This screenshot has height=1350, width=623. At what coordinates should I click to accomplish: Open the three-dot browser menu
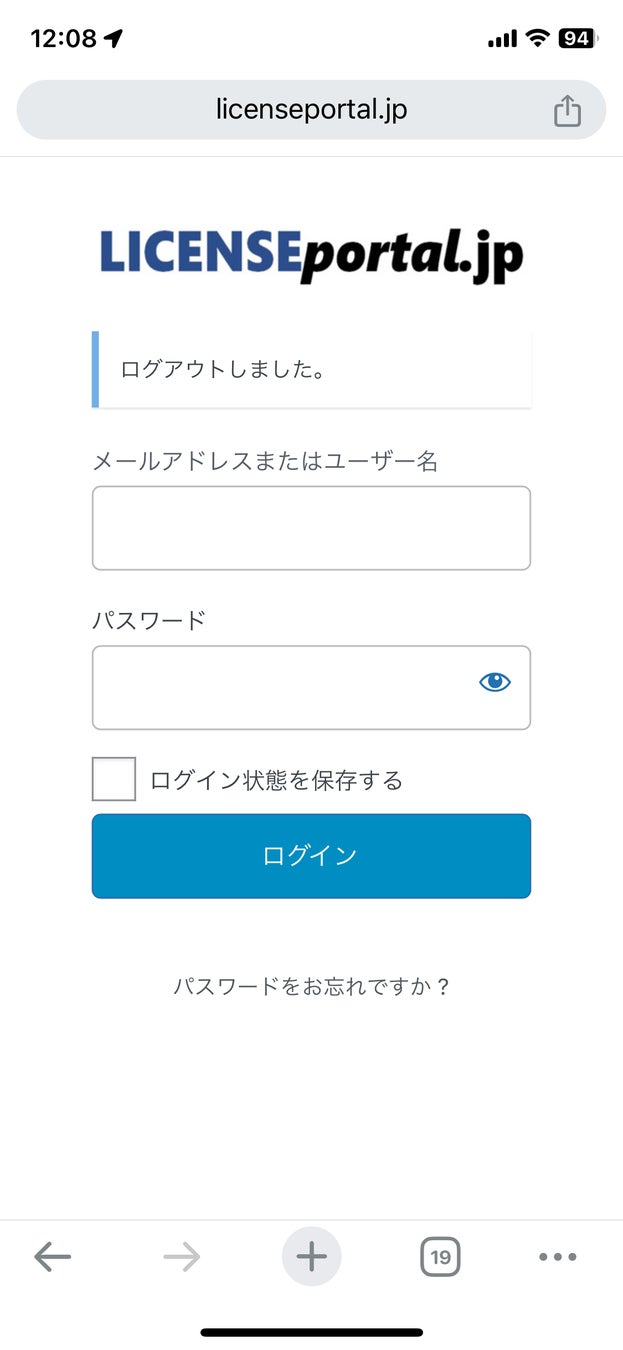pos(558,1257)
